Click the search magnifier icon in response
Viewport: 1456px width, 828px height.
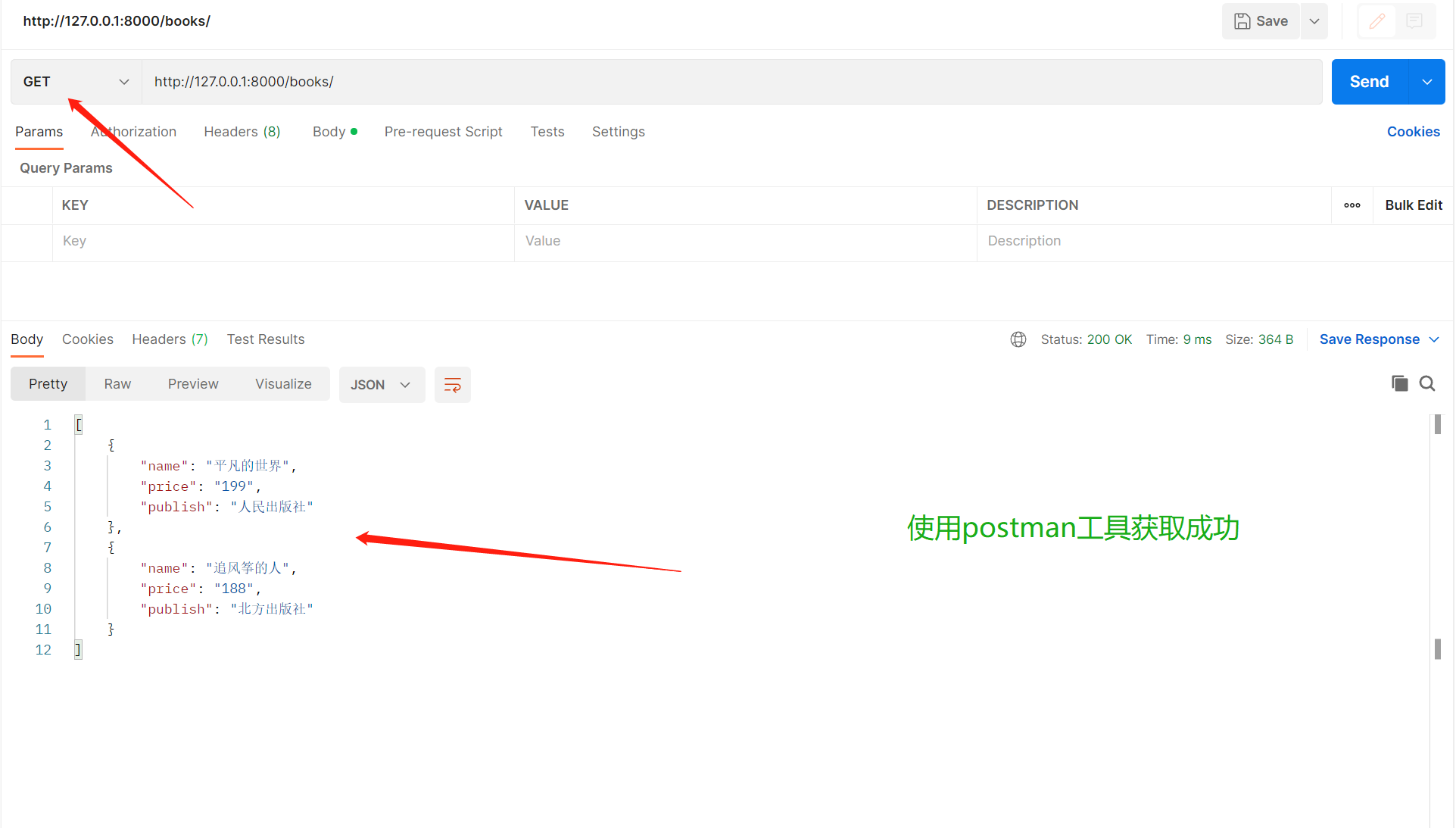[x=1426, y=383]
